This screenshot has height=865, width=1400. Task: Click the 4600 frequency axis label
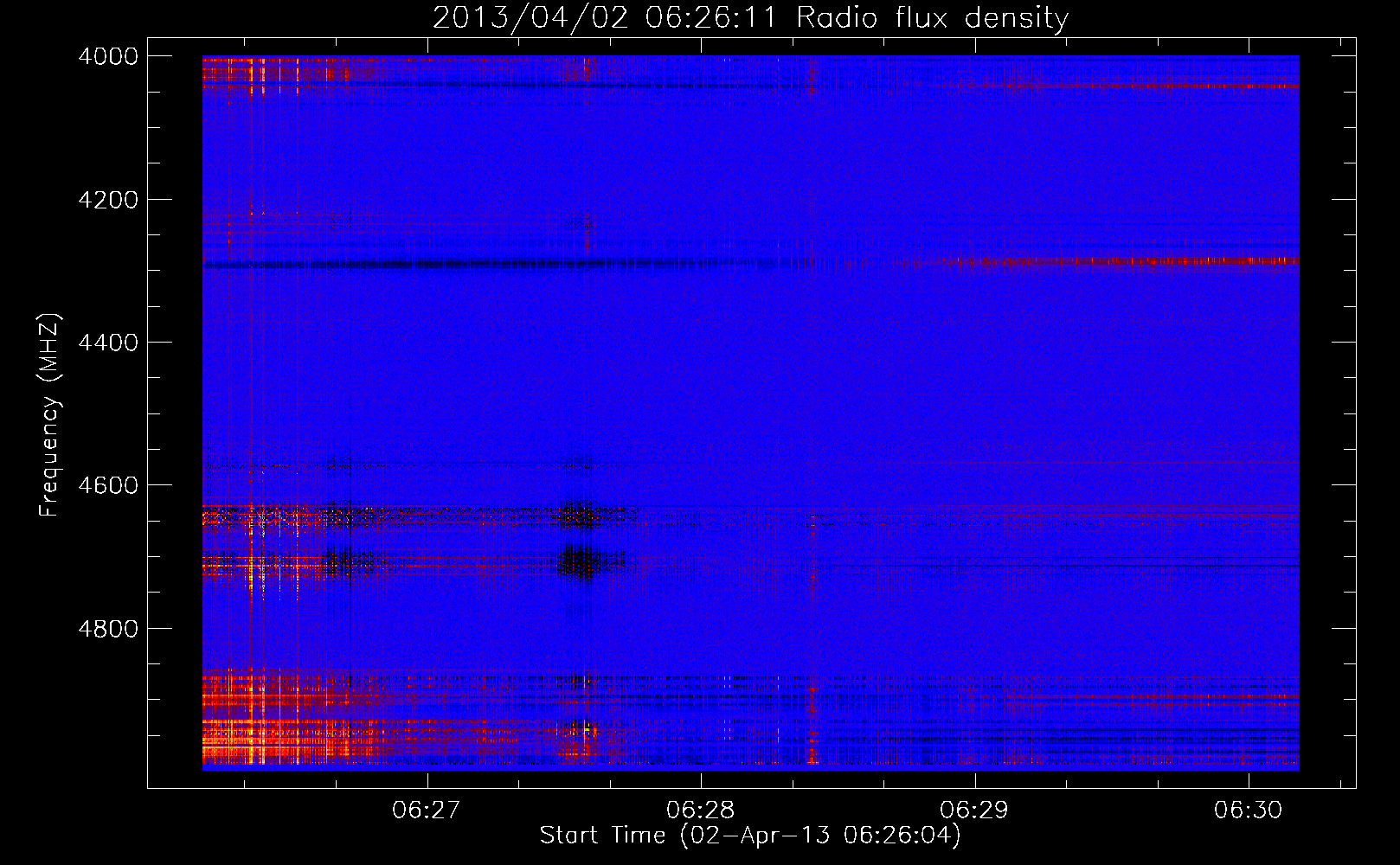[x=108, y=485]
